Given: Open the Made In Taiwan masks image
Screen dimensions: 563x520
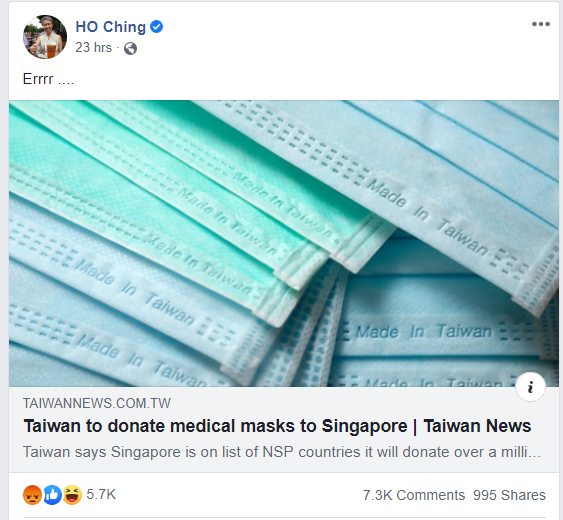Looking at the screenshot, I should pyautogui.click(x=284, y=243).
